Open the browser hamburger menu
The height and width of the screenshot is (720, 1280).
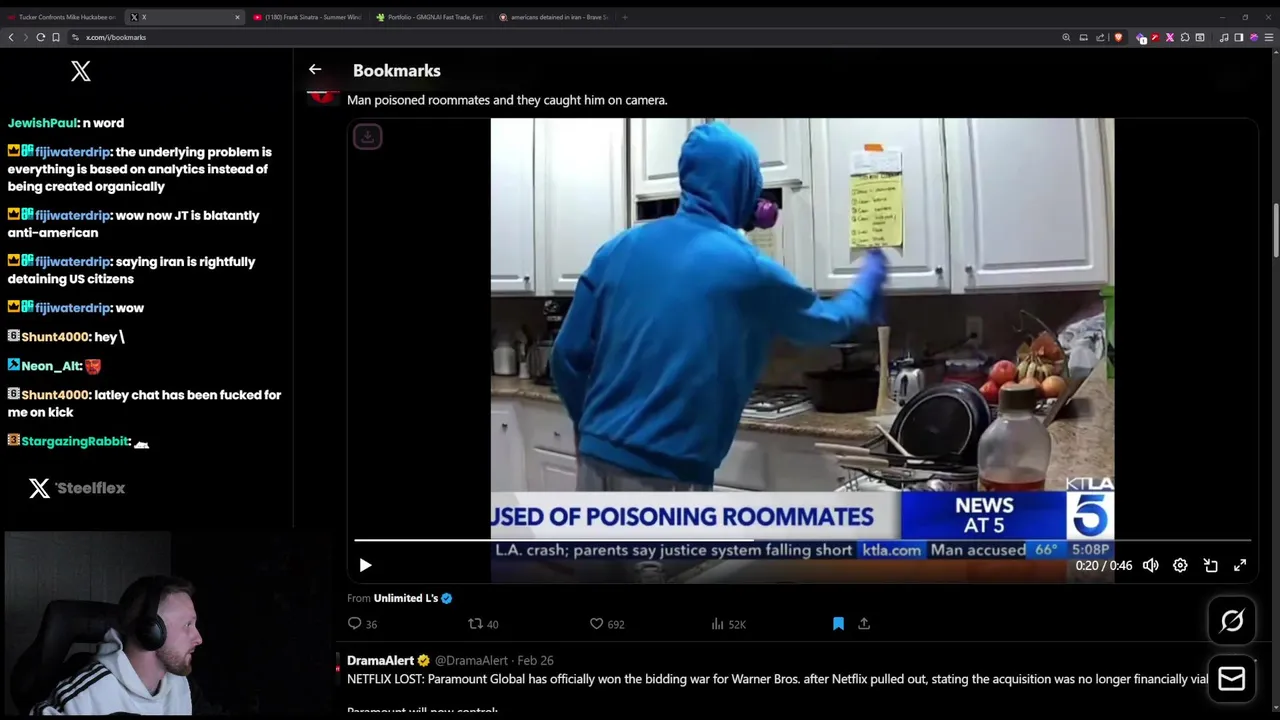point(1269,37)
